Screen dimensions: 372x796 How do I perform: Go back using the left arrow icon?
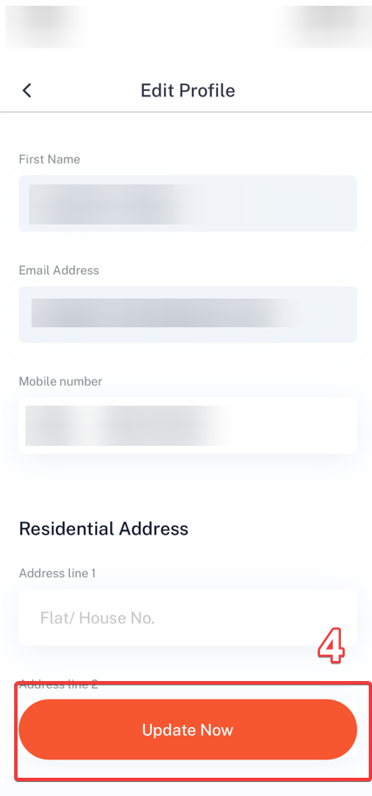27,91
